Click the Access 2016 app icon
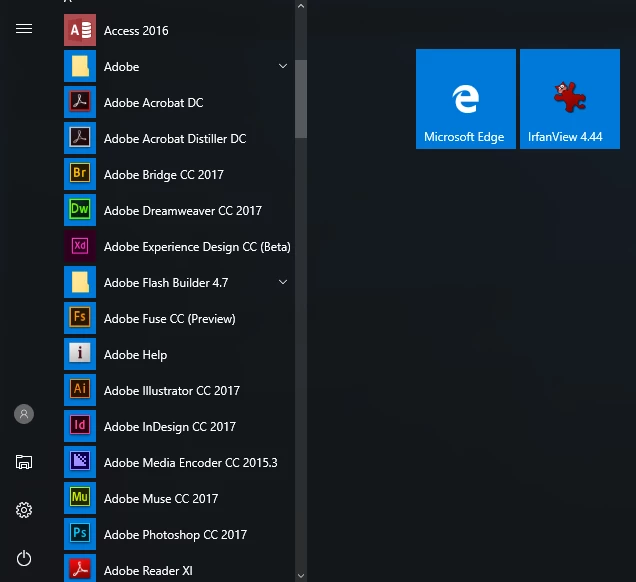636x582 pixels. point(80,30)
